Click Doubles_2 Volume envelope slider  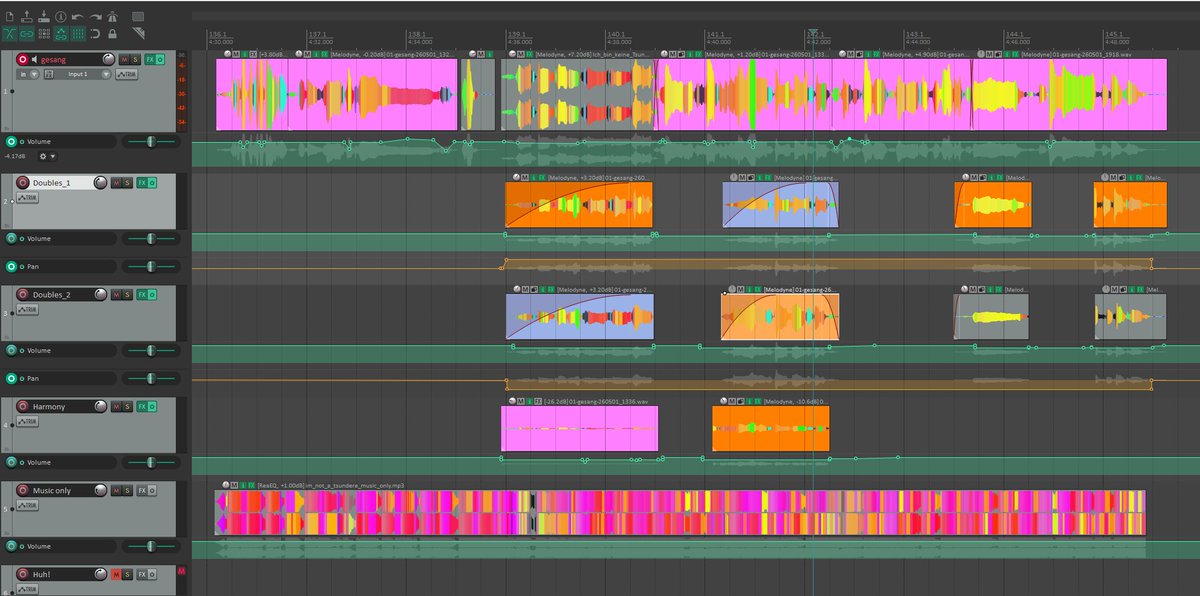(x=151, y=351)
